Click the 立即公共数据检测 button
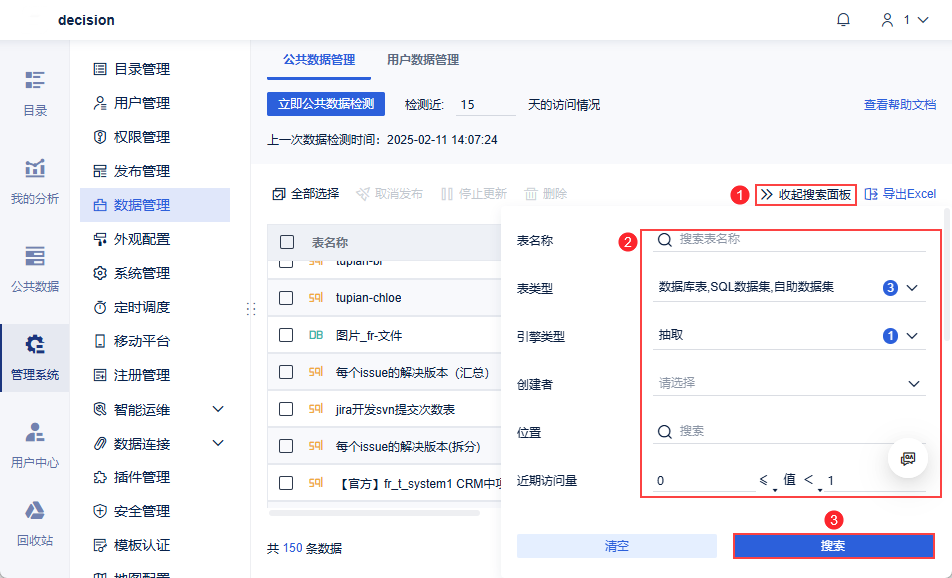952x578 pixels. tap(325, 103)
